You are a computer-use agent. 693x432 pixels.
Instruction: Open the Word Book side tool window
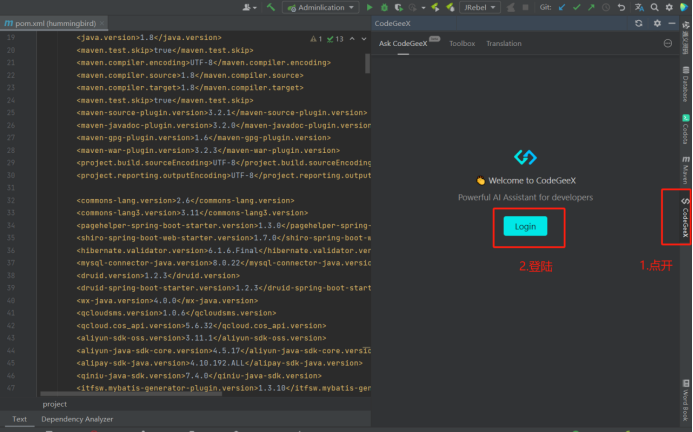click(685, 400)
